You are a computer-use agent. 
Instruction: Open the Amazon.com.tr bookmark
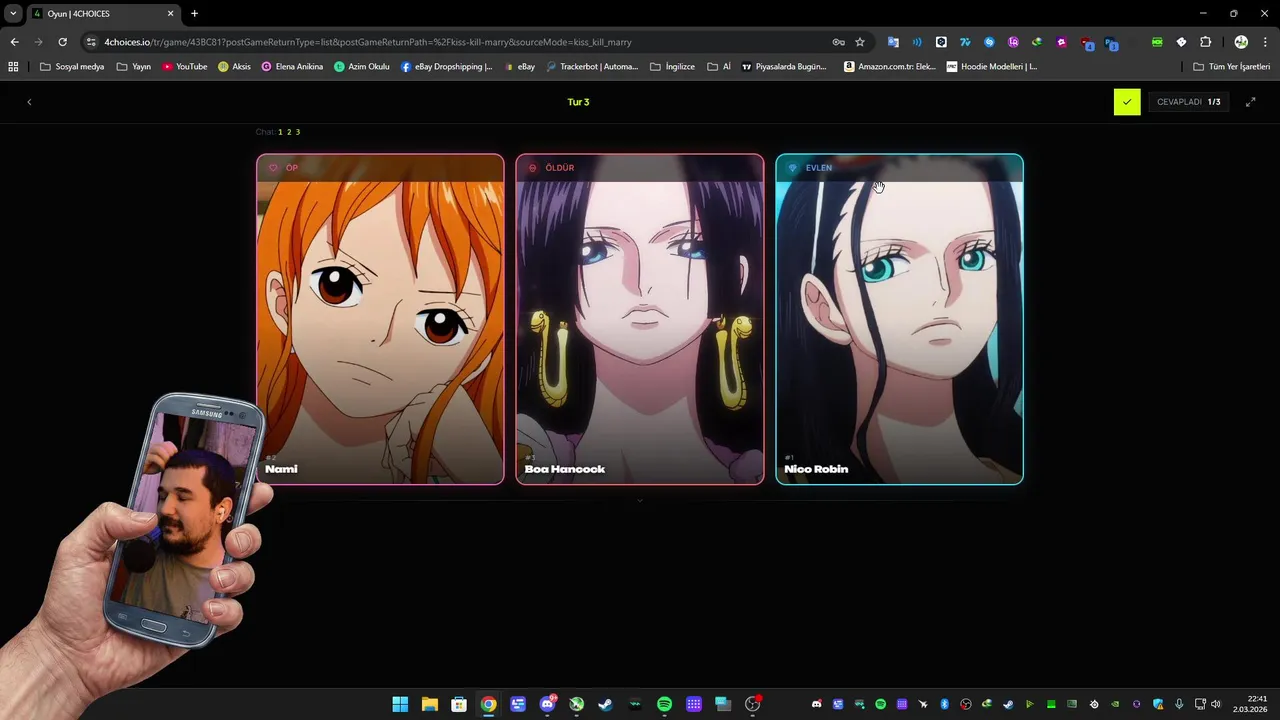[890, 67]
